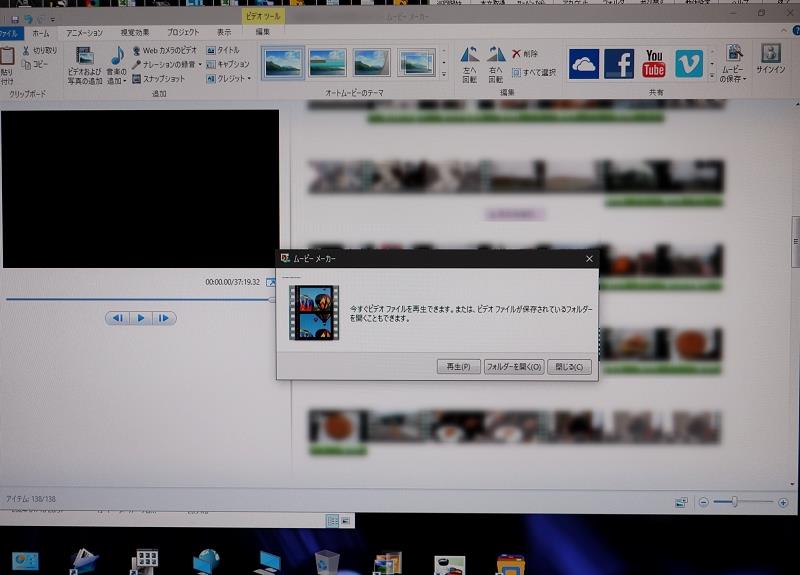The image size is (800, 575).
Task: Share to OneDrive cloud icon
Action: point(584,64)
